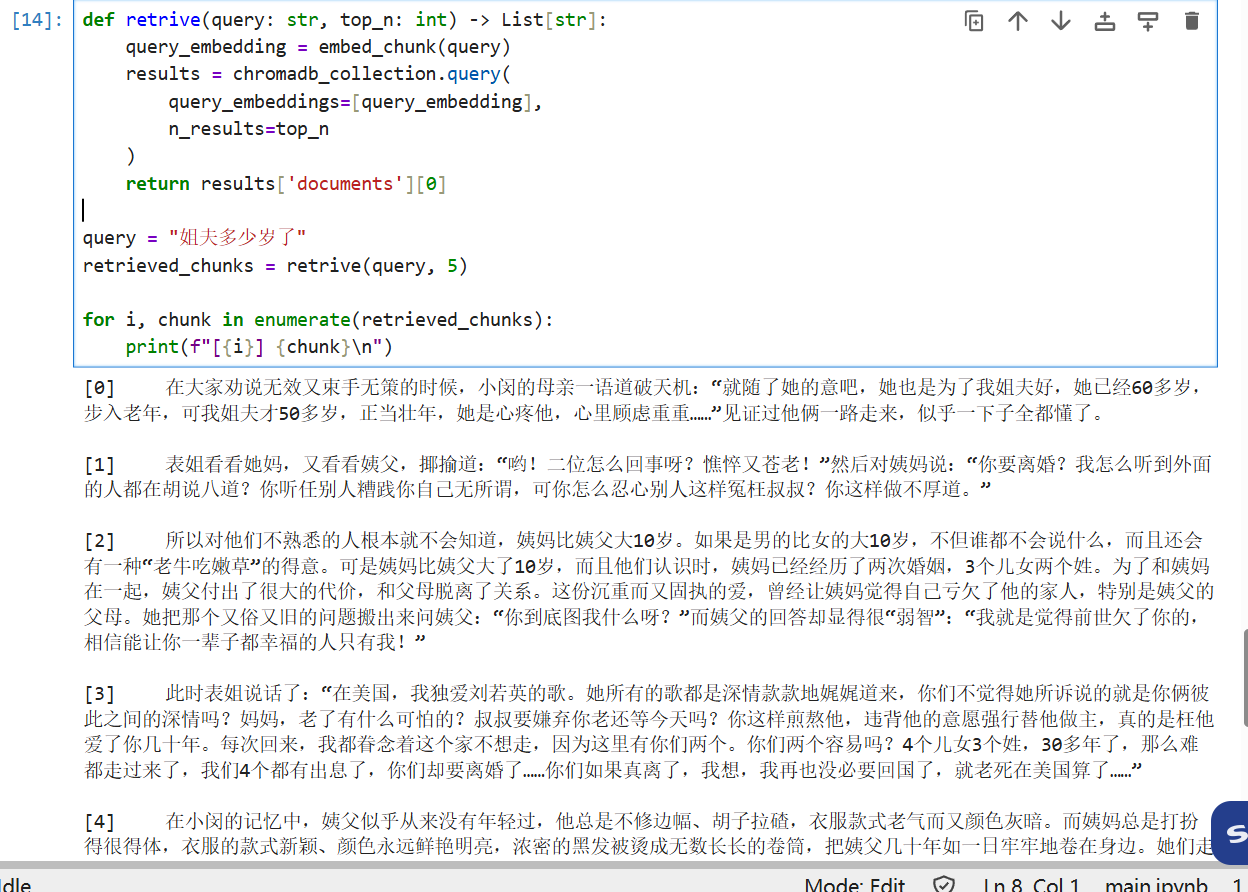Move the cell down

tap(1060, 20)
